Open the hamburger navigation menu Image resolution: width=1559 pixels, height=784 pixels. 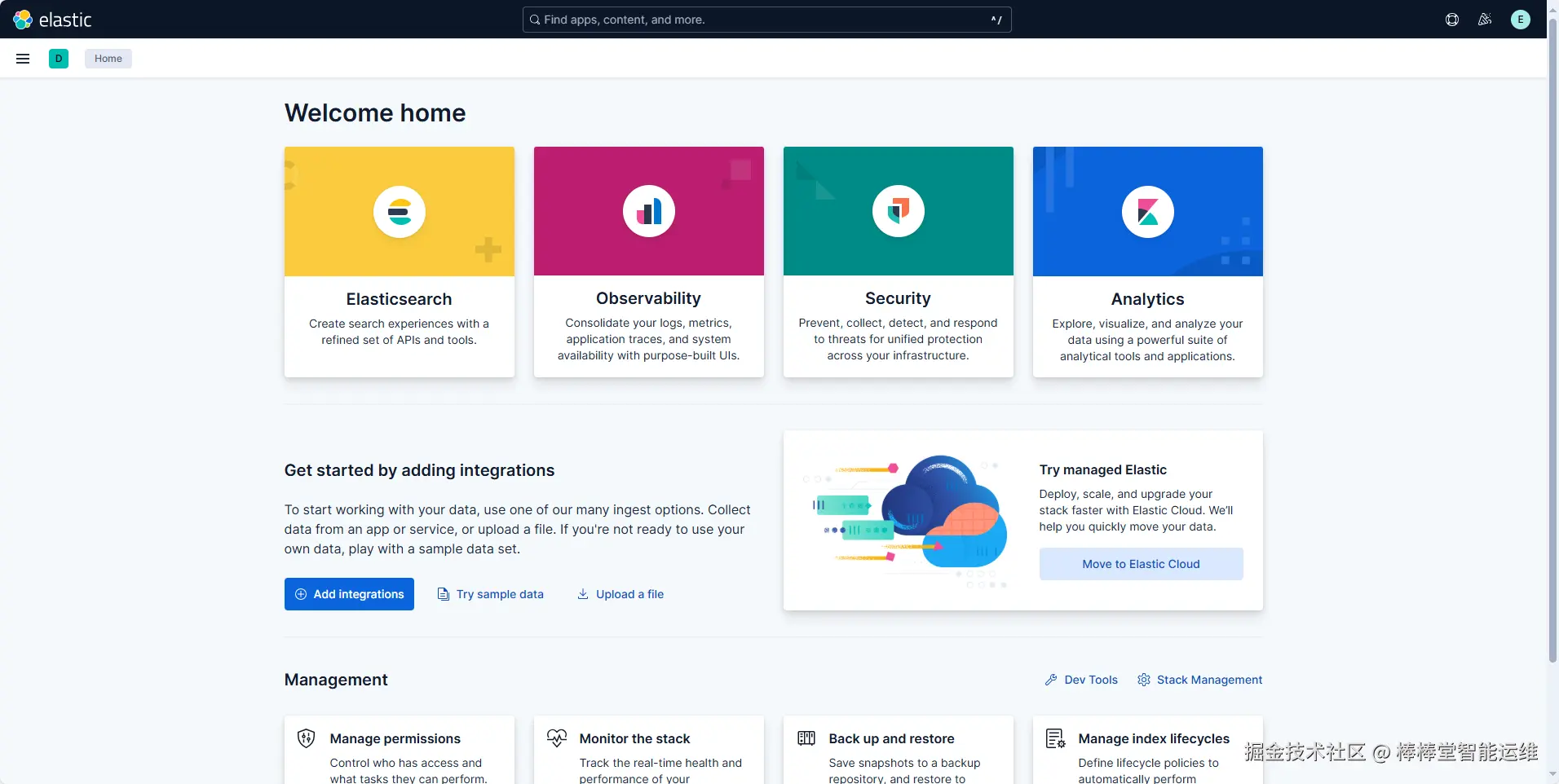23,59
